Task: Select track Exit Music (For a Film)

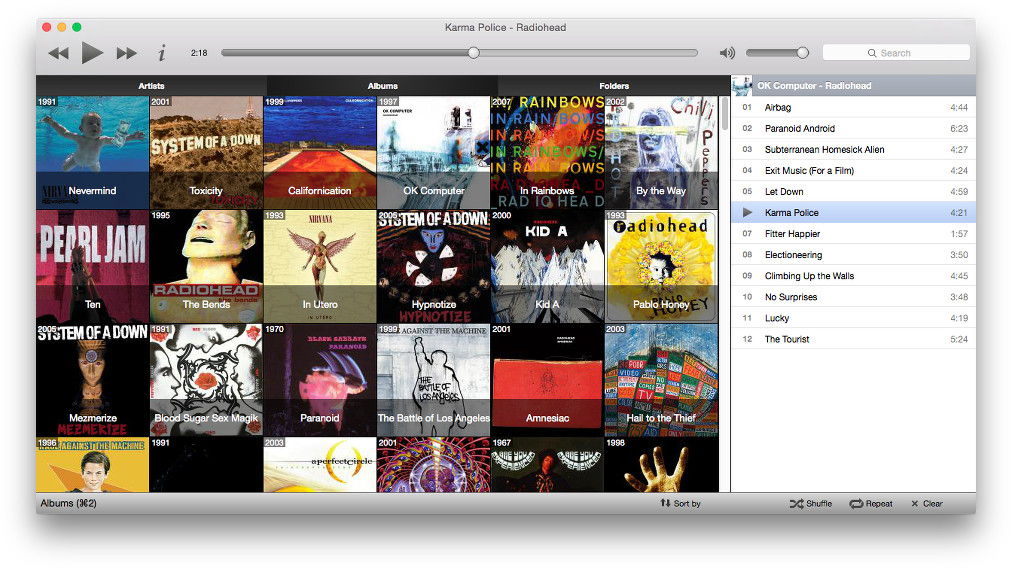Action: point(853,170)
